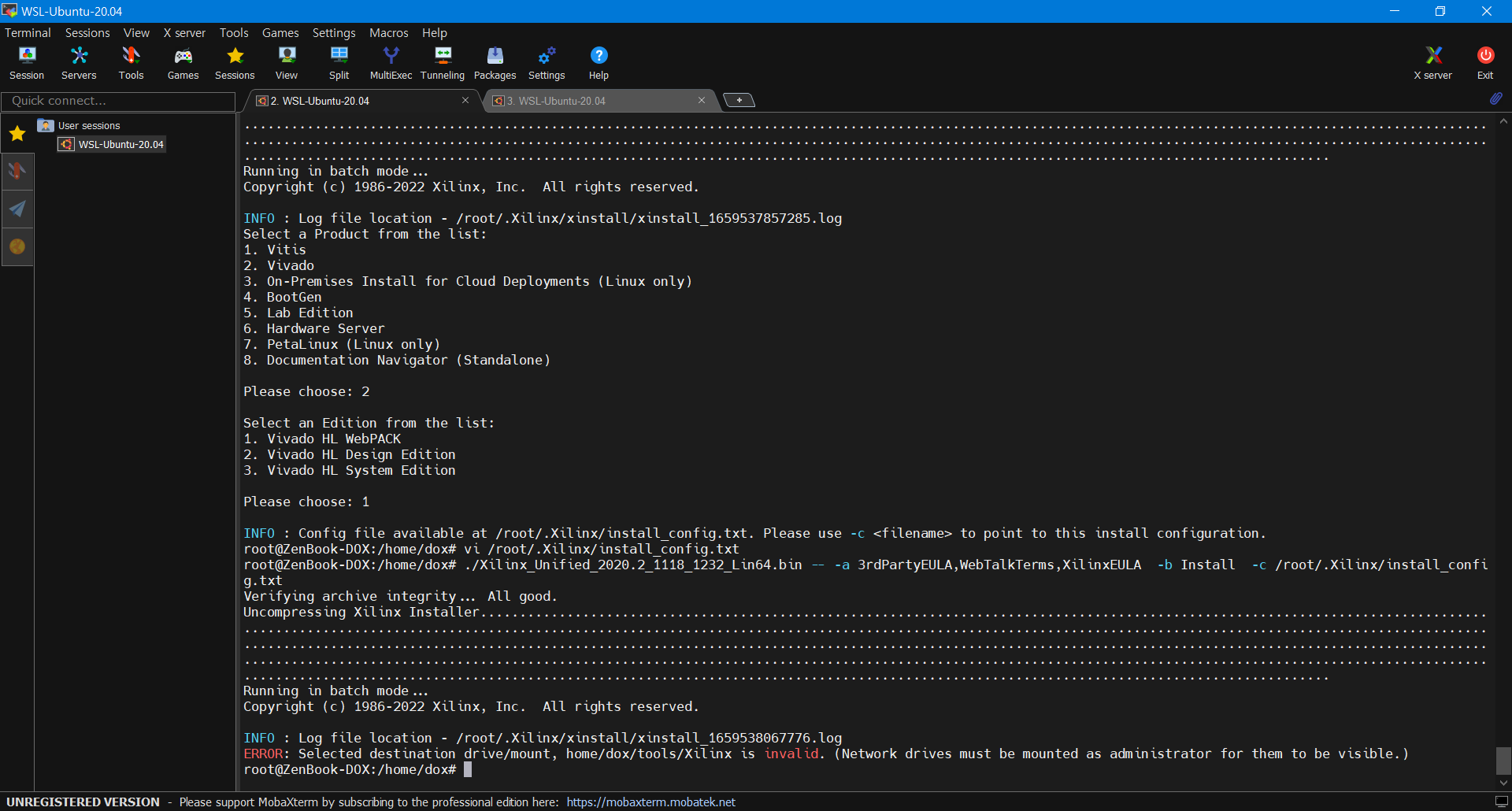Minimize the MobaXterm window
The height and width of the screenshot is (811, 1512).
pyautogui.click(x=1395, y=11)
